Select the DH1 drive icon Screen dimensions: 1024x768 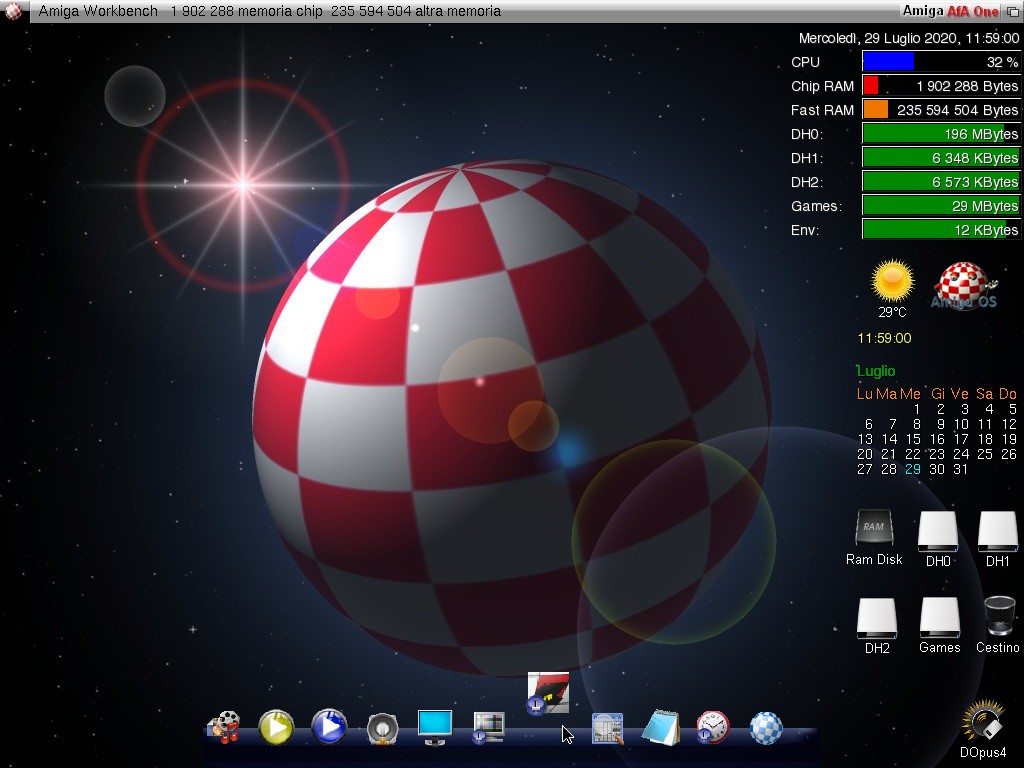coord(997,531)
